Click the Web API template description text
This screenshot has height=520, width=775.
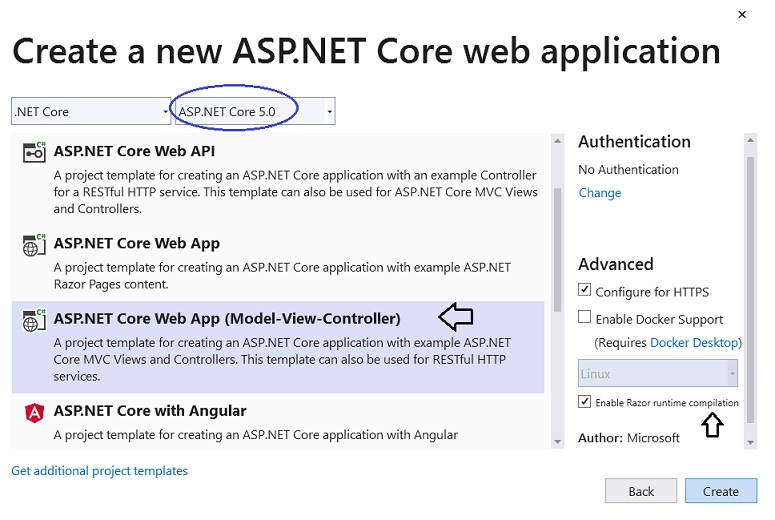pyautogui.click(x=296, y=192)
